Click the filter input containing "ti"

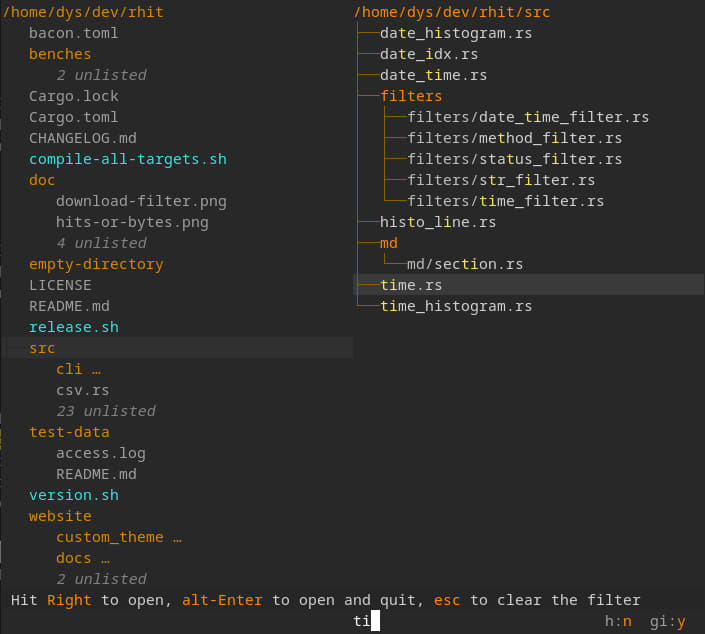366,621
